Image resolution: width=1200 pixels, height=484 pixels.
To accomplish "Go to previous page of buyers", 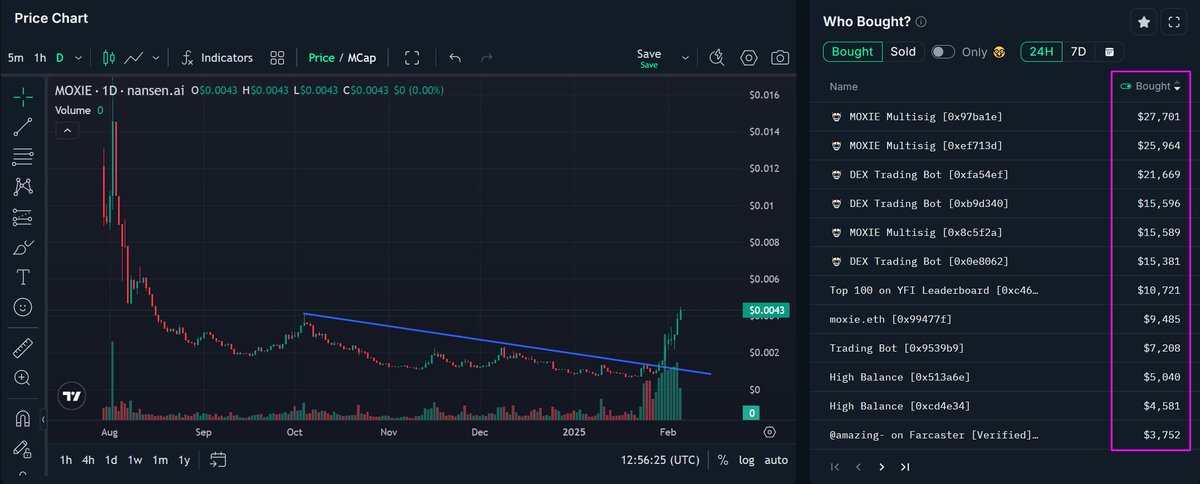I will click(x=858, y=466).
